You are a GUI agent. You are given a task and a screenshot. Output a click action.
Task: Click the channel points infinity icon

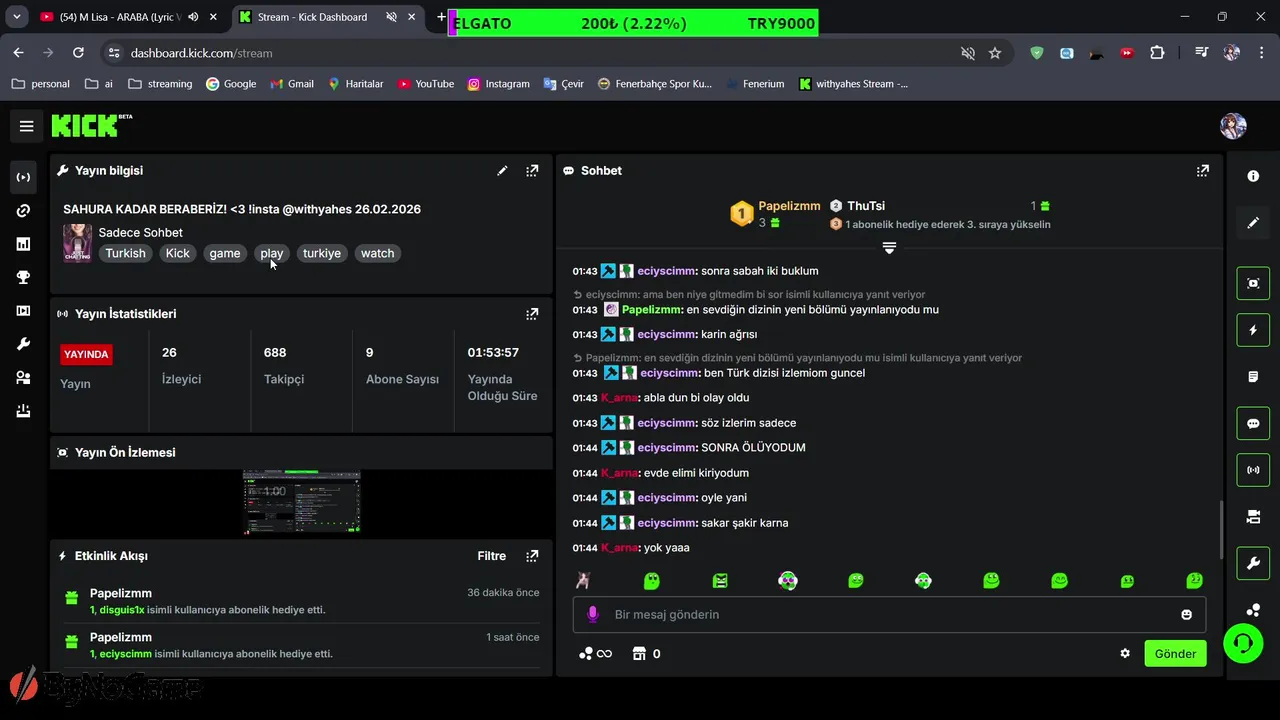pos(596,654)
